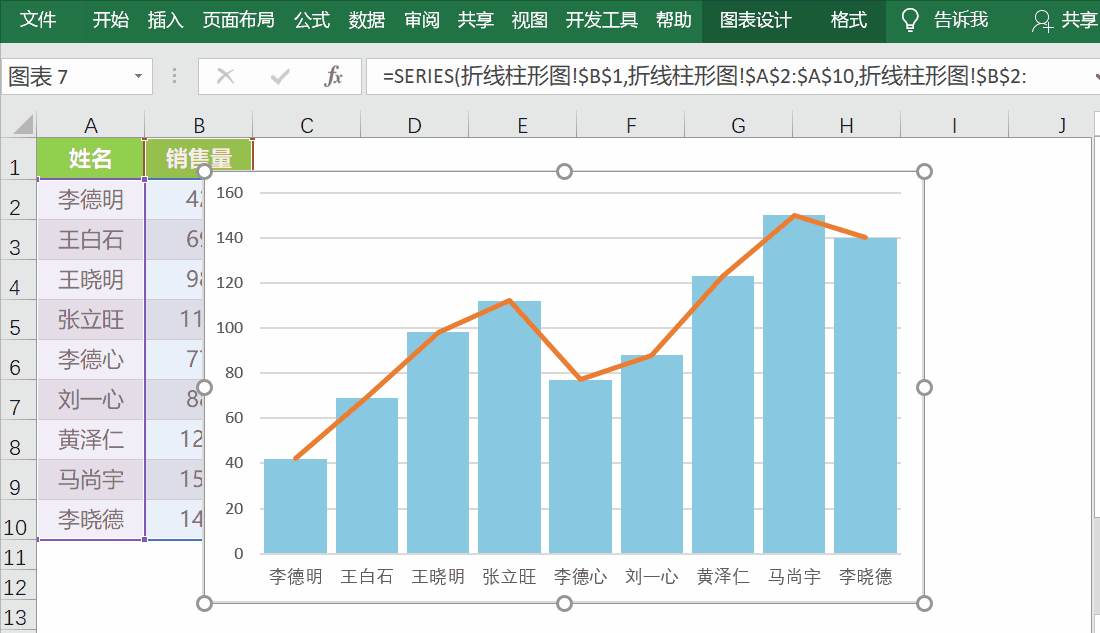
Task: Click the SERIES formula in formula bar
Action: (x=704, y=76)
